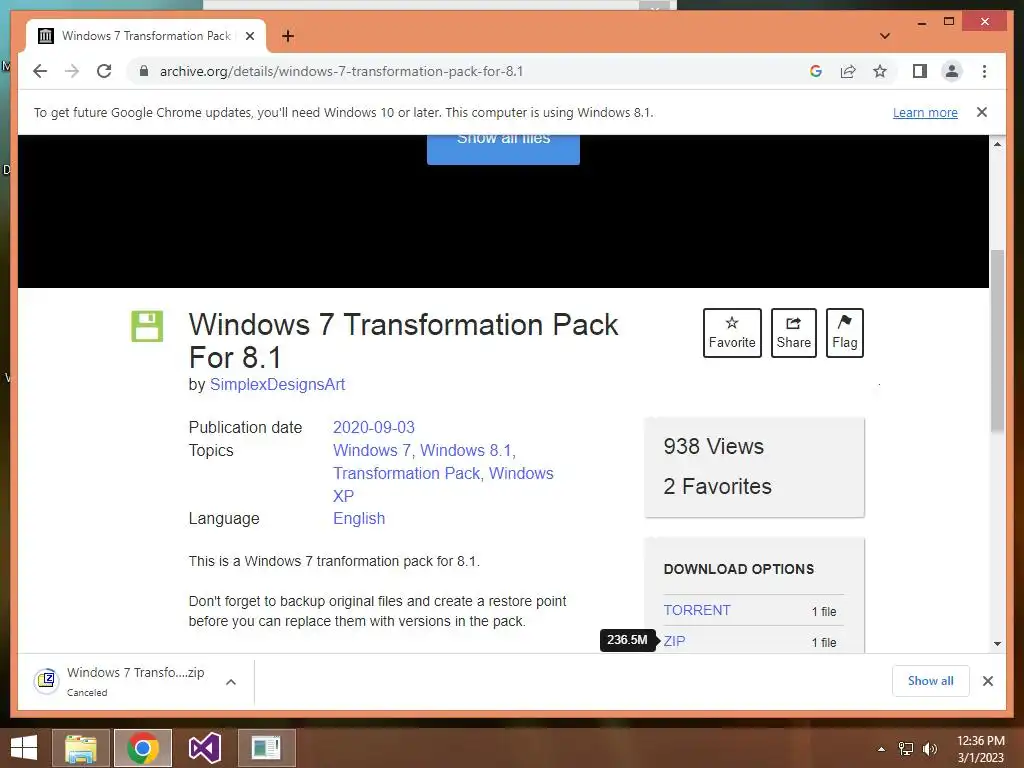Reload the archive.org page
The width and height of the screenshot is (1024, 768).
pyautogui.click(x=104, y=71)
